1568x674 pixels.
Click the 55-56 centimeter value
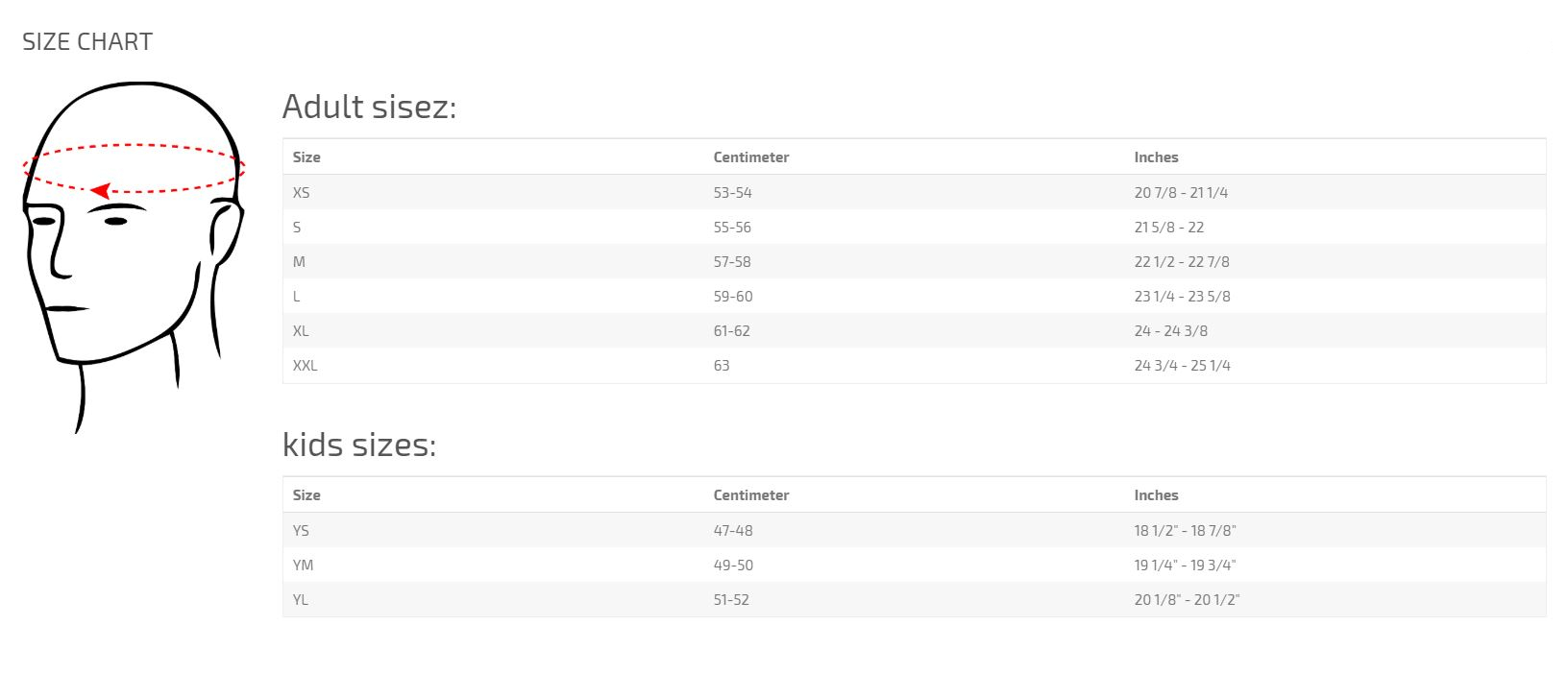(732, 228)
